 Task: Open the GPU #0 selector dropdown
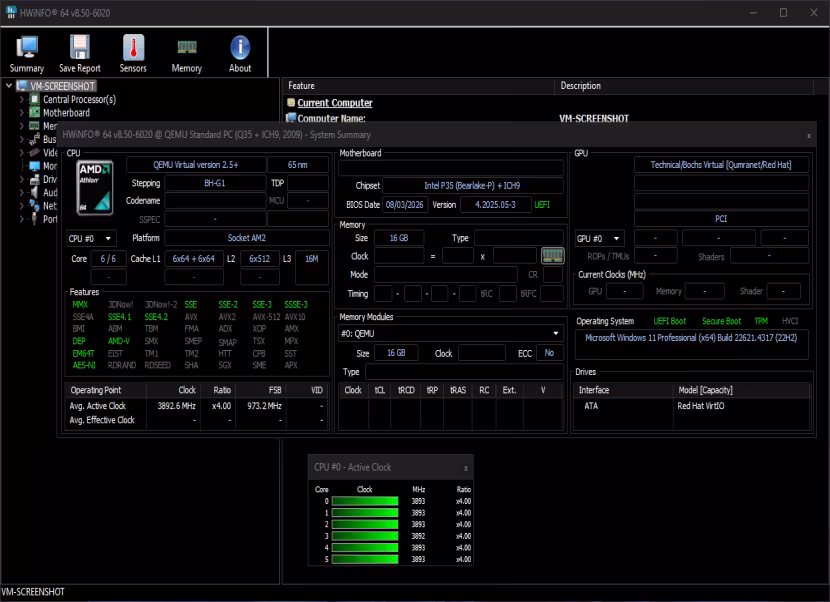pos(599,239)
